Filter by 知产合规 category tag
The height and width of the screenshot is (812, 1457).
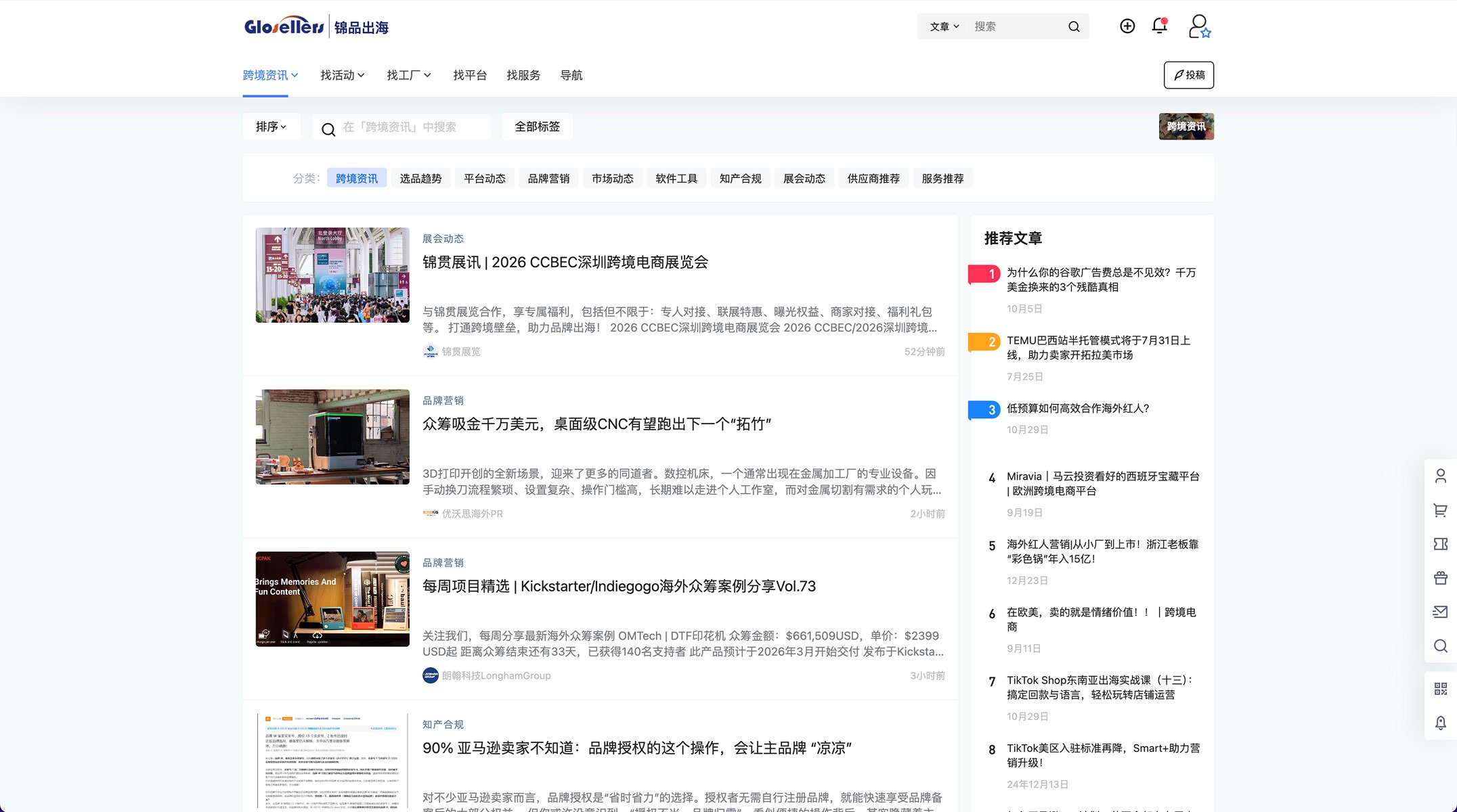[x=741, y=178]
